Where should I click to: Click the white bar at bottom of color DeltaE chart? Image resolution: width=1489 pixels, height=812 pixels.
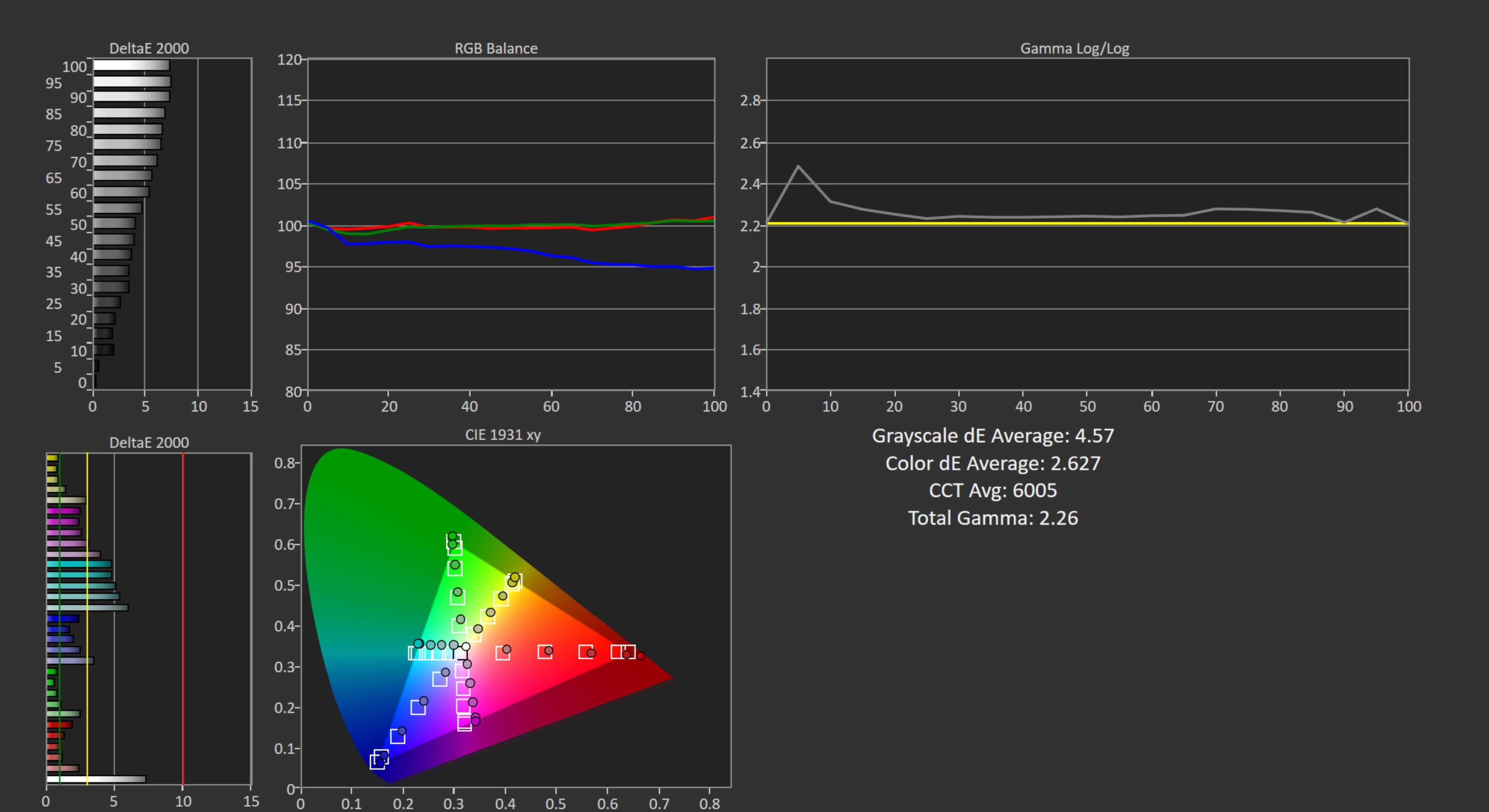(96, 779)
